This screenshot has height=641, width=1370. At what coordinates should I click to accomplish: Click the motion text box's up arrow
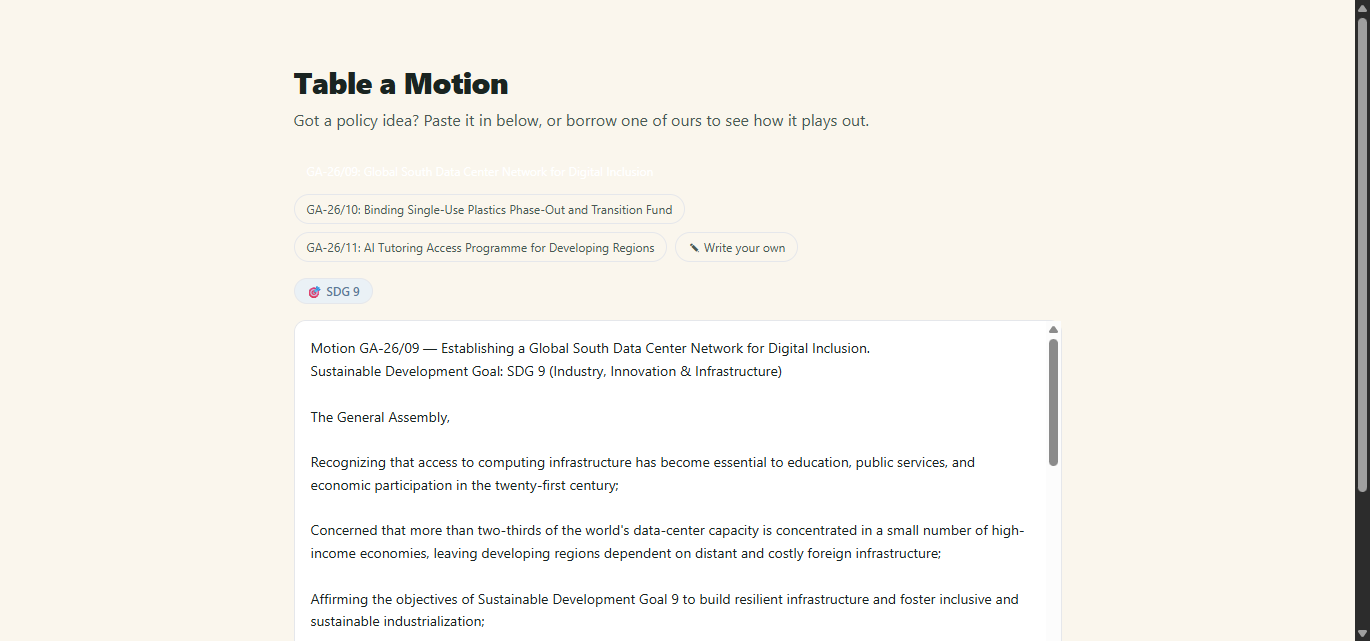point(1053,330)
